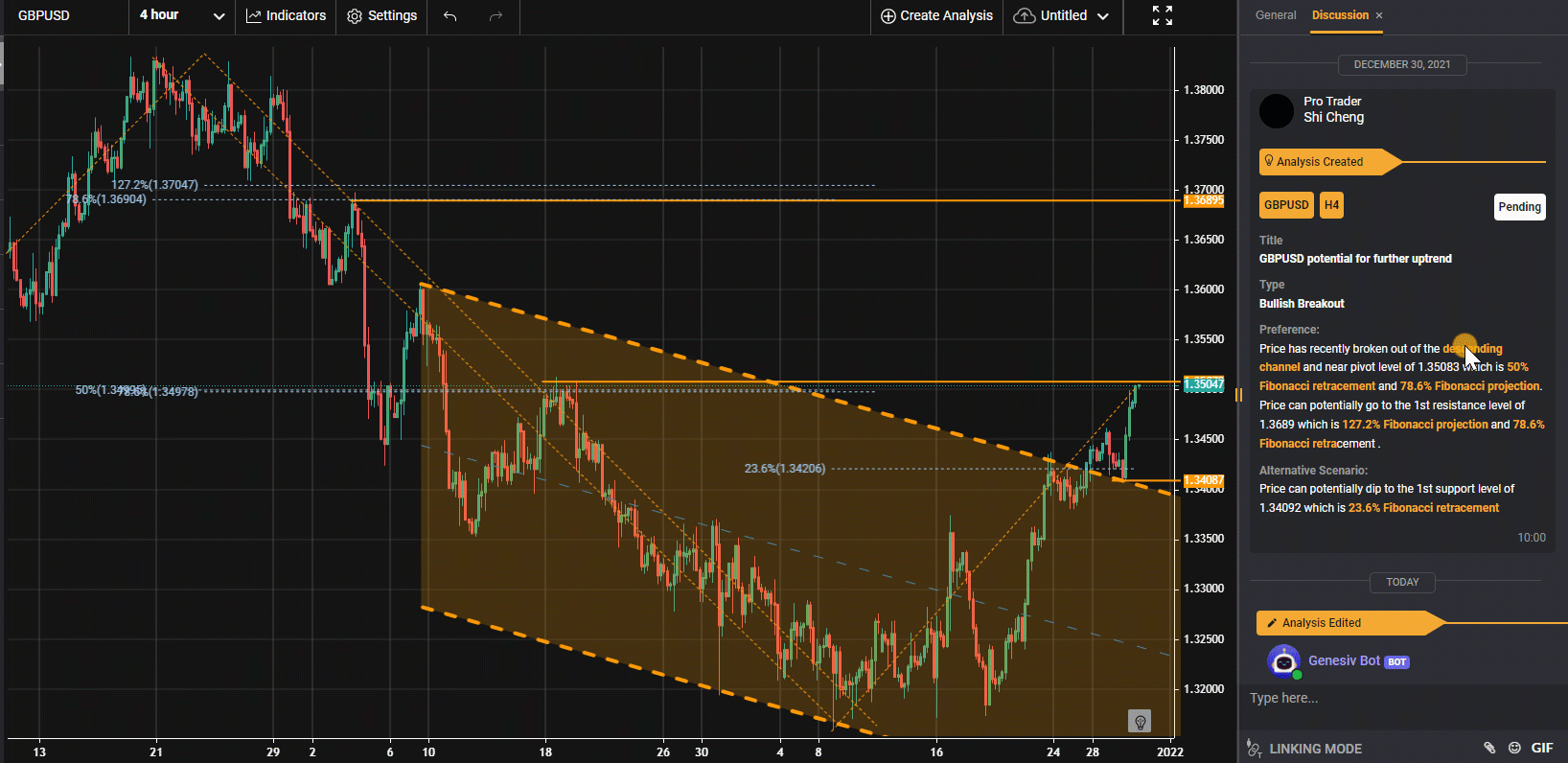Click the lightbulb idea icon on chart

(1140, 721)
